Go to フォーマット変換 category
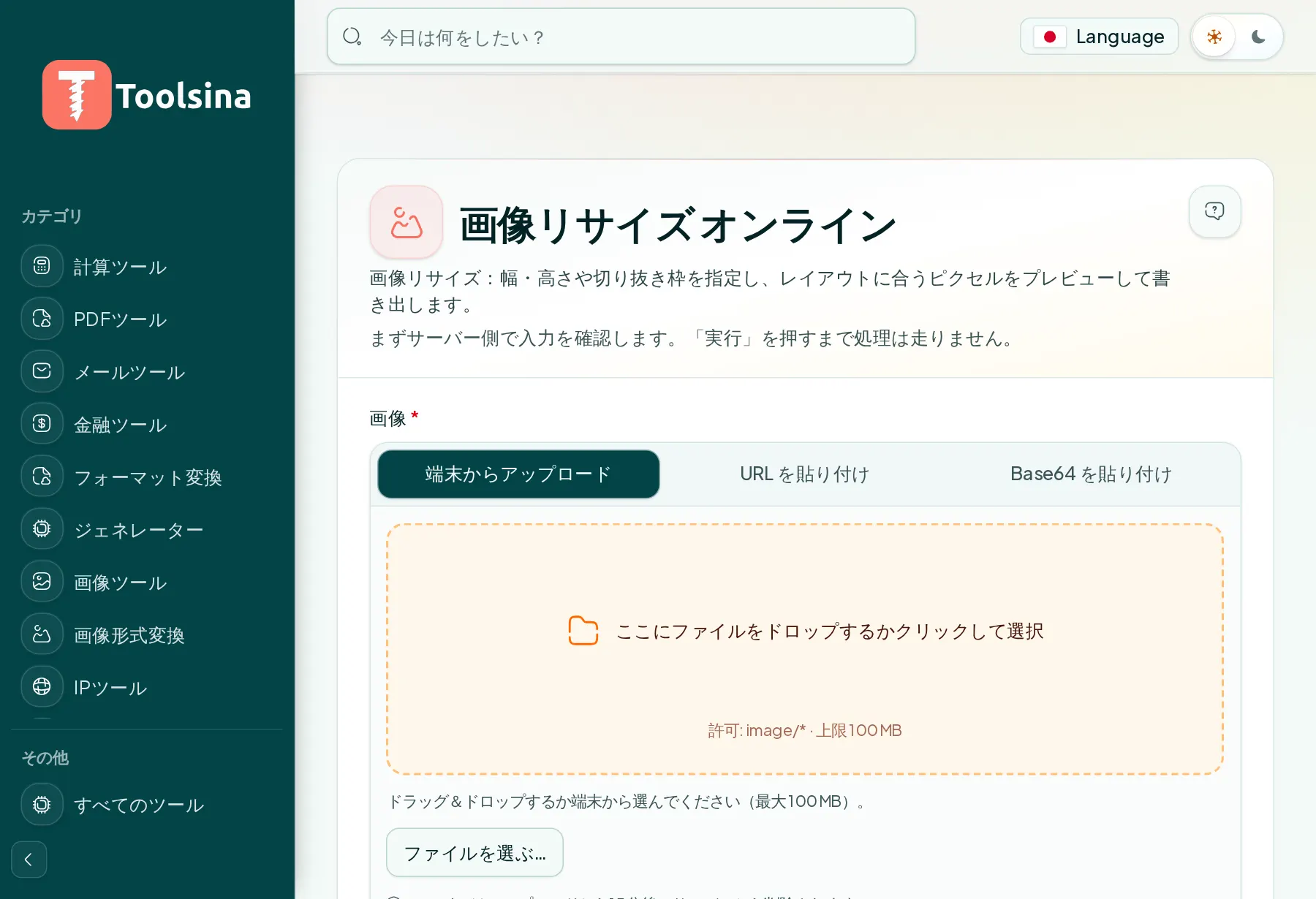Screen dimensions: 1316x899 pyautogui.click(x=148, y=477)
